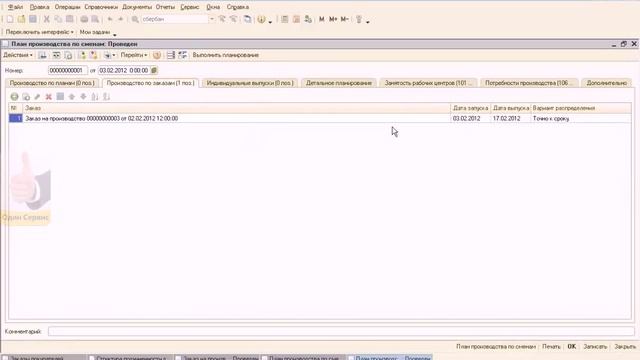Open the Справочники menu
Image resolution: width=640 pixels, height=360 pixels.
101,7
